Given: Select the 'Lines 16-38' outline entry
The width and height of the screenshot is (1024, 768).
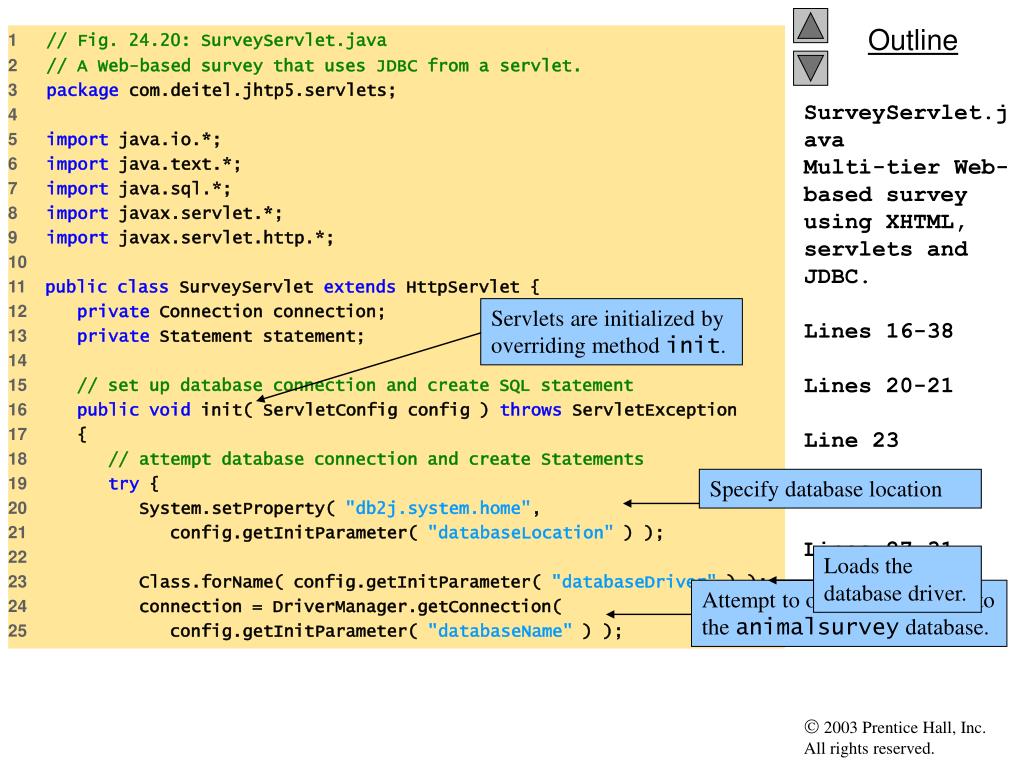Looking at the screenshot, I should (878, 331).
